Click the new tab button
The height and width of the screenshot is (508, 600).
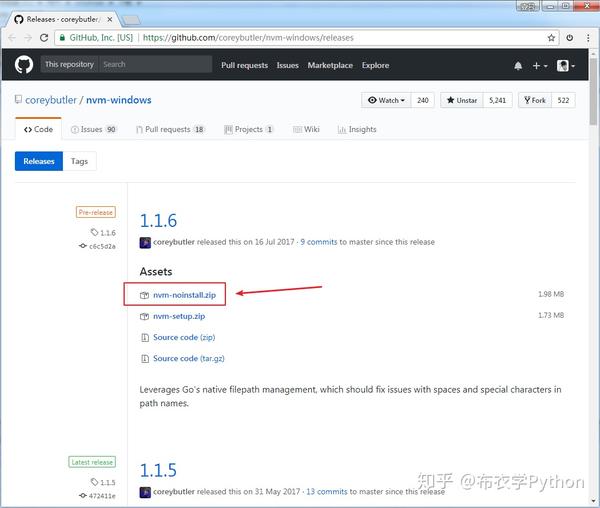tap(132, 20)
